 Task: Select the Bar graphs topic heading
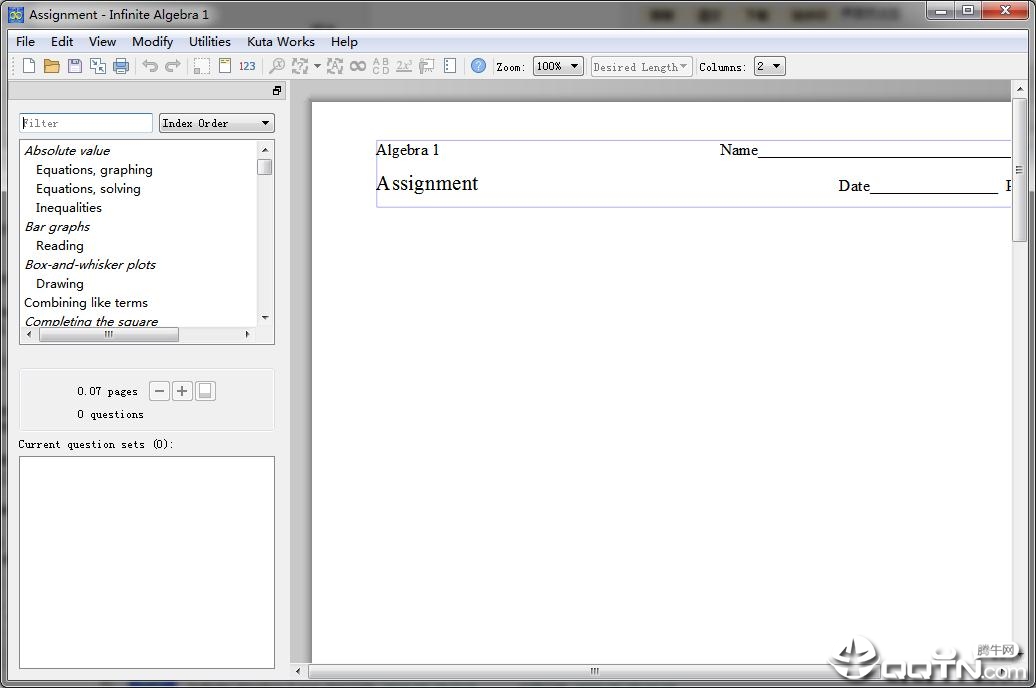(57, 227)
